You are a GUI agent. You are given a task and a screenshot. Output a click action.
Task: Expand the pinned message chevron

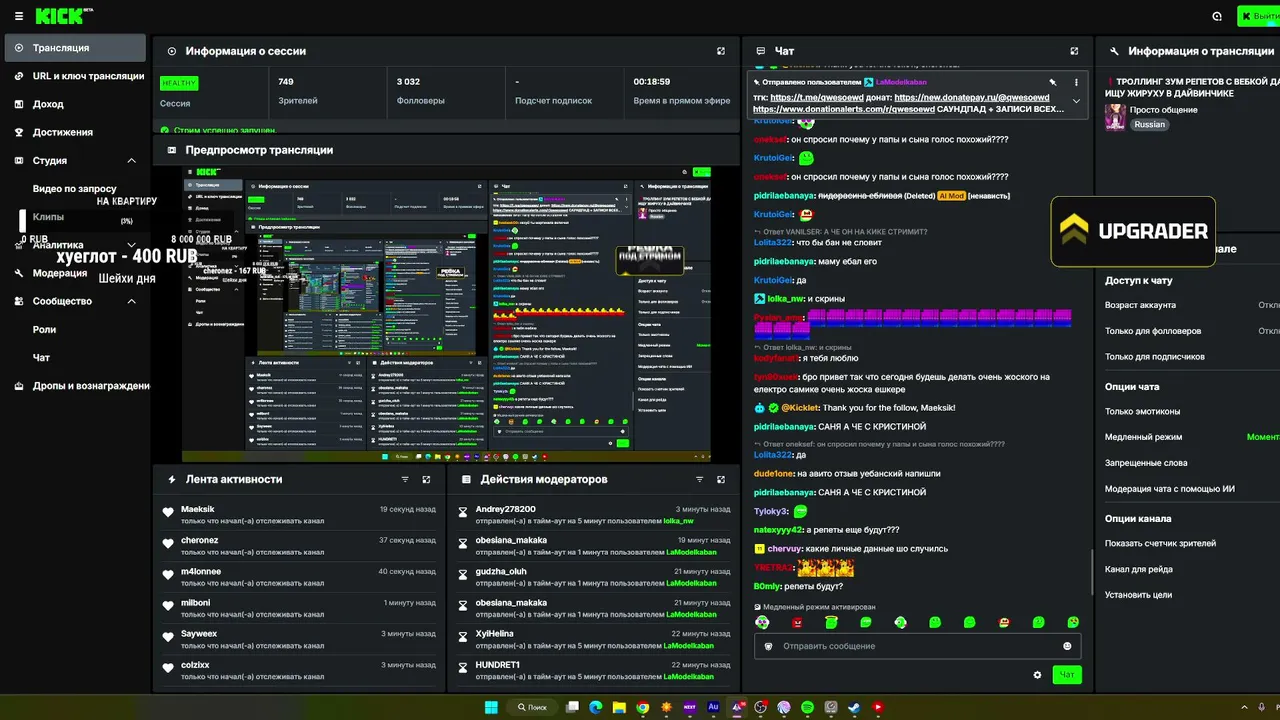[x=1076, y=101]
